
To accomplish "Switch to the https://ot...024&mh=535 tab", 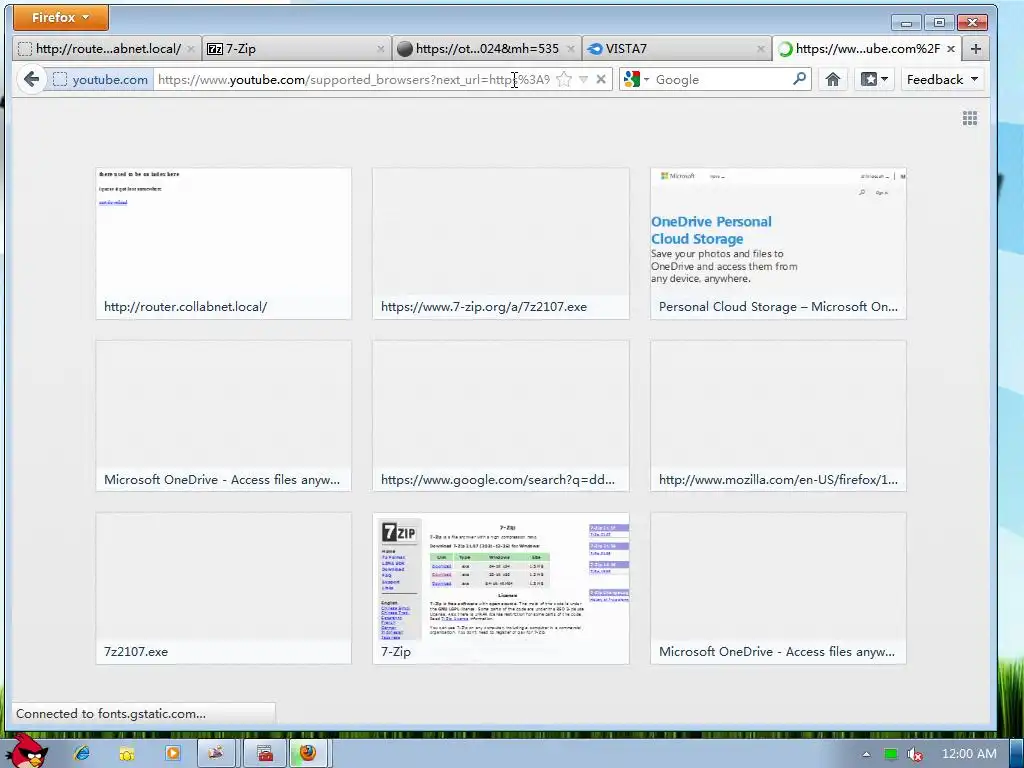I will pyautogui.click(x=487, y=48).
